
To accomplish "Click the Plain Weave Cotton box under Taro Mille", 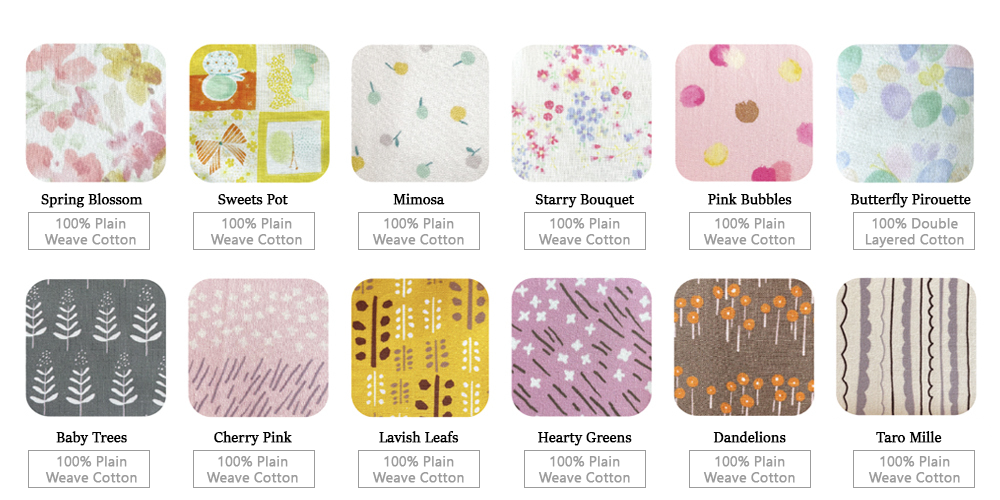I will point(914,469).
